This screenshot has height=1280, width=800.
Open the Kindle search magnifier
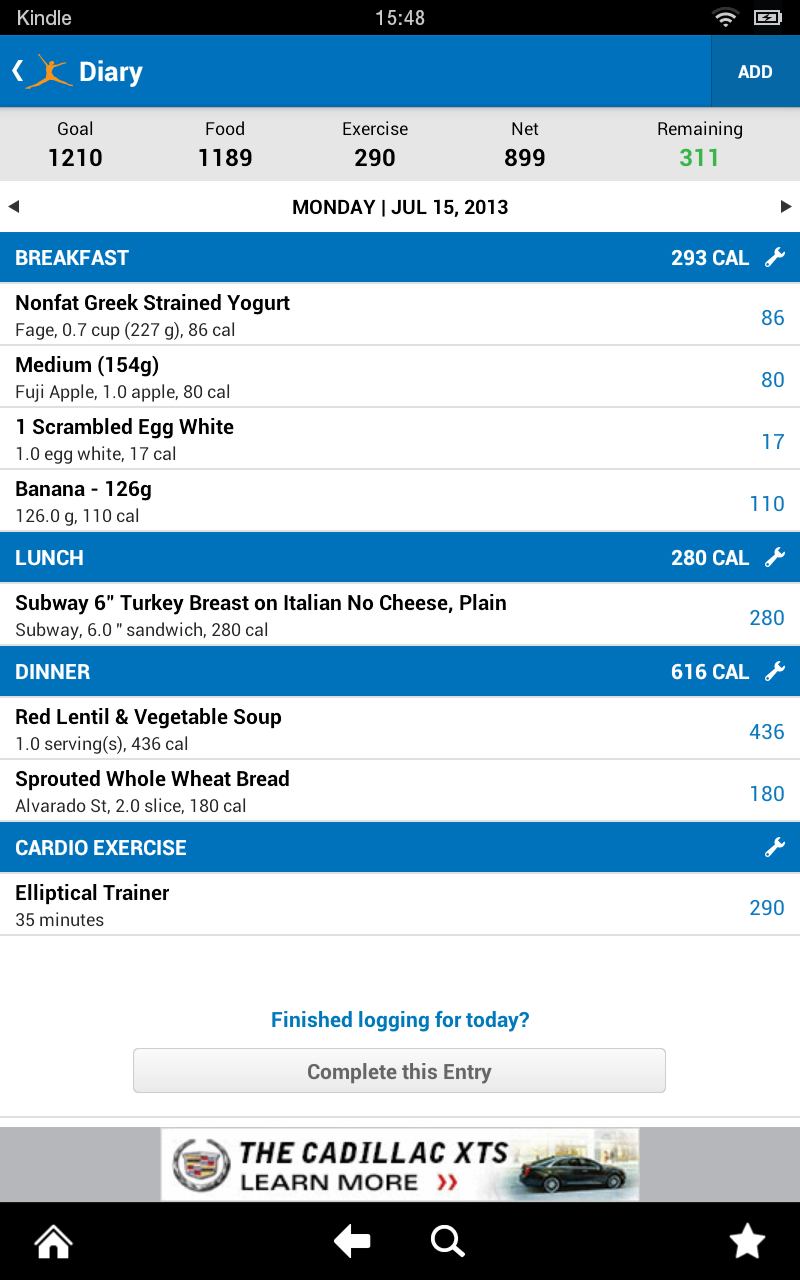tap(447, 1242)
